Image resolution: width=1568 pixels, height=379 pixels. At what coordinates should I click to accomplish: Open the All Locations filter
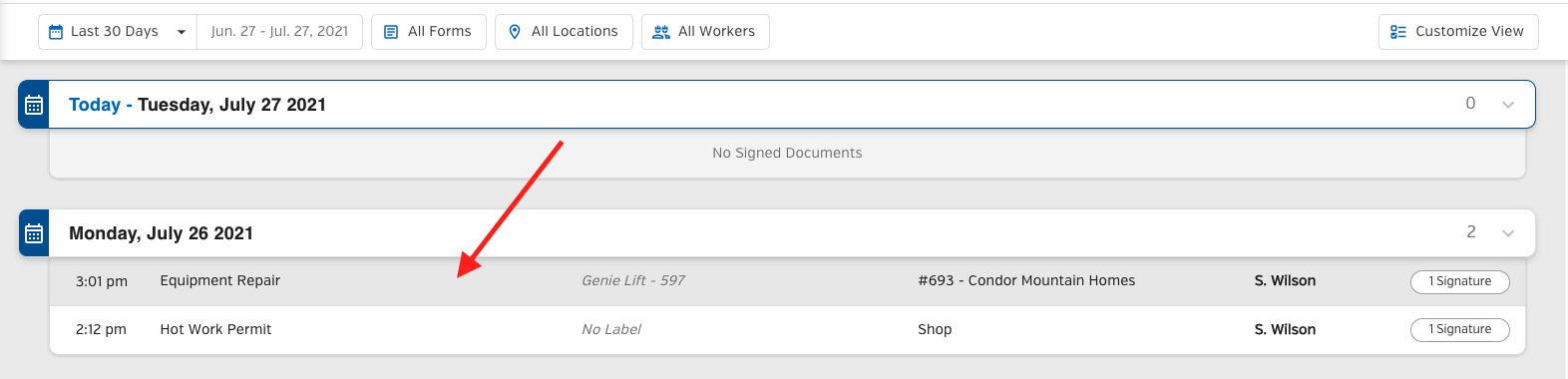click(565, 32)
